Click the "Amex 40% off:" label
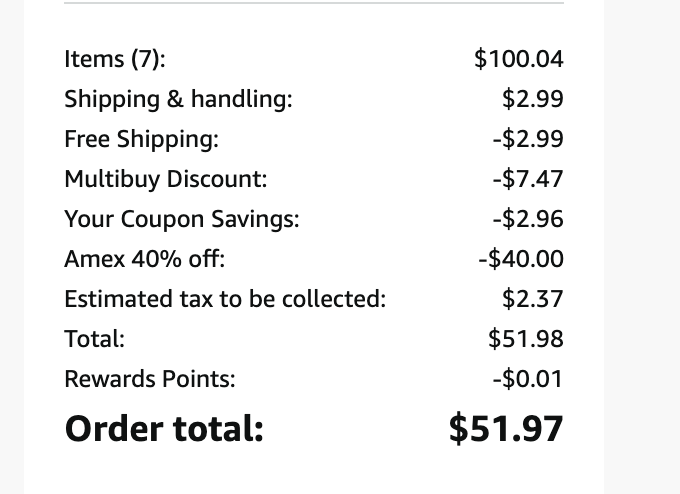680x494 pixels. (145, 259)
